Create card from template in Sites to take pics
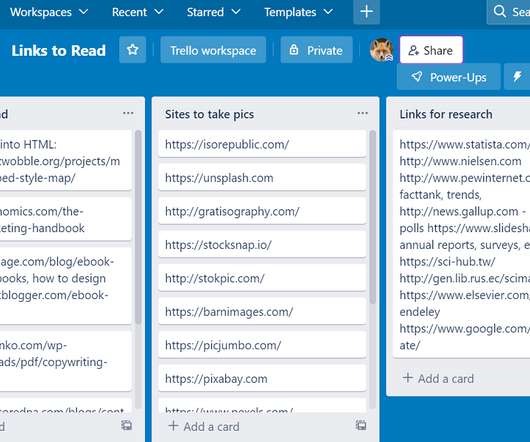530x442 pixels. pyautogui.click(x=361, y=425)
